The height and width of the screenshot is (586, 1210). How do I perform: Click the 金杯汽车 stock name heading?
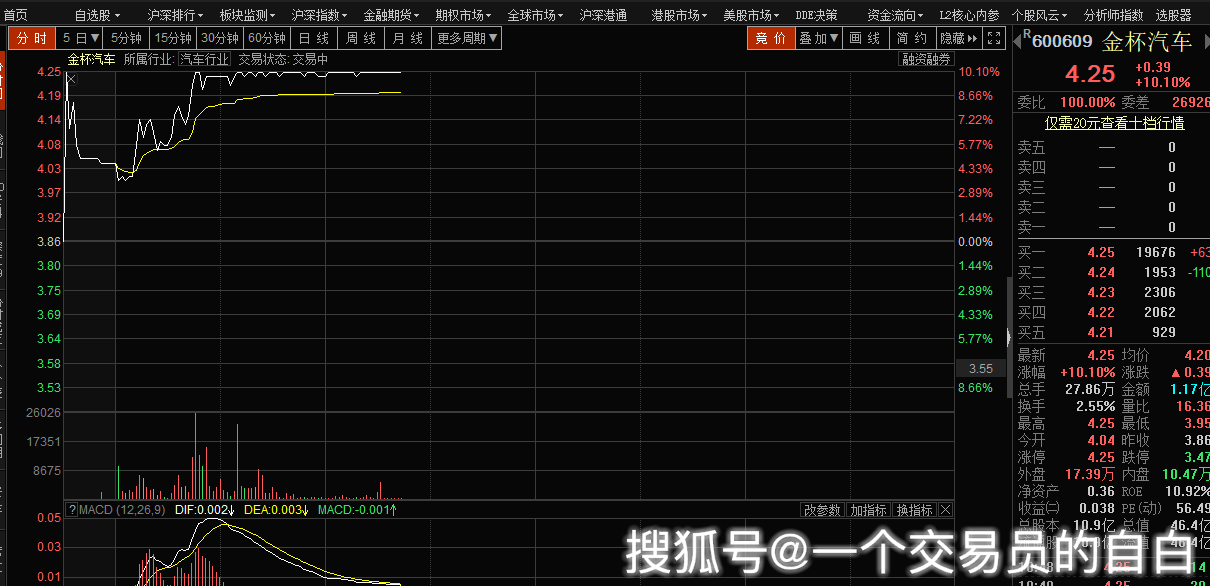click(1147, 42)
